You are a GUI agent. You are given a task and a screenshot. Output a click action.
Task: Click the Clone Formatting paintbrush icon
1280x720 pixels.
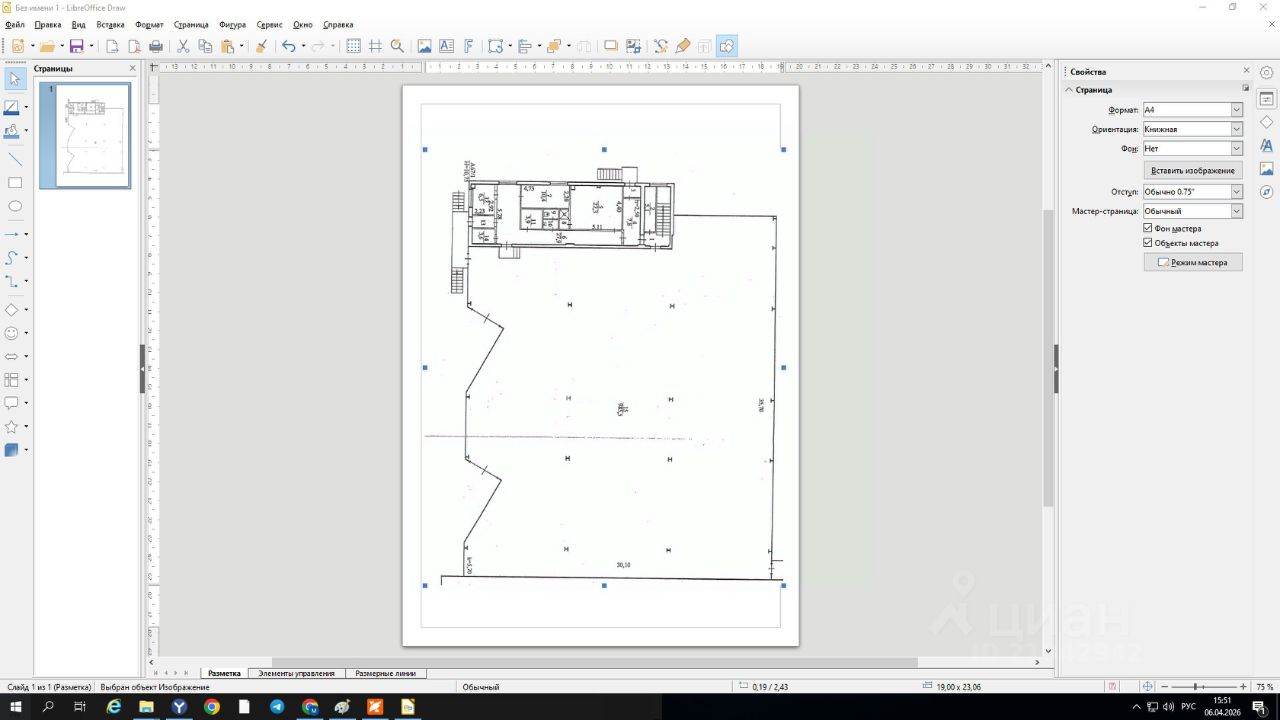[261, 46]
